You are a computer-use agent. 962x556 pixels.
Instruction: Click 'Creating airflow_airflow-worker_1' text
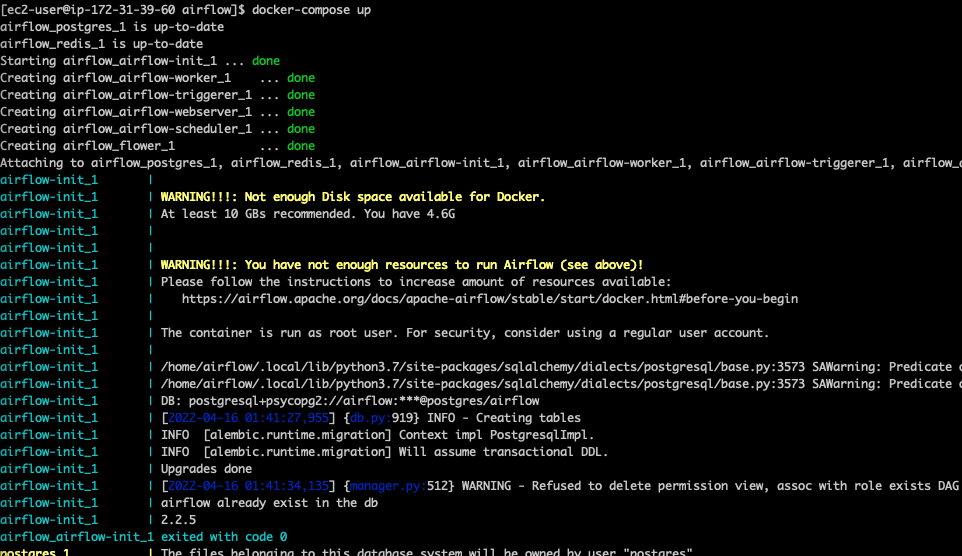(115, 78)
